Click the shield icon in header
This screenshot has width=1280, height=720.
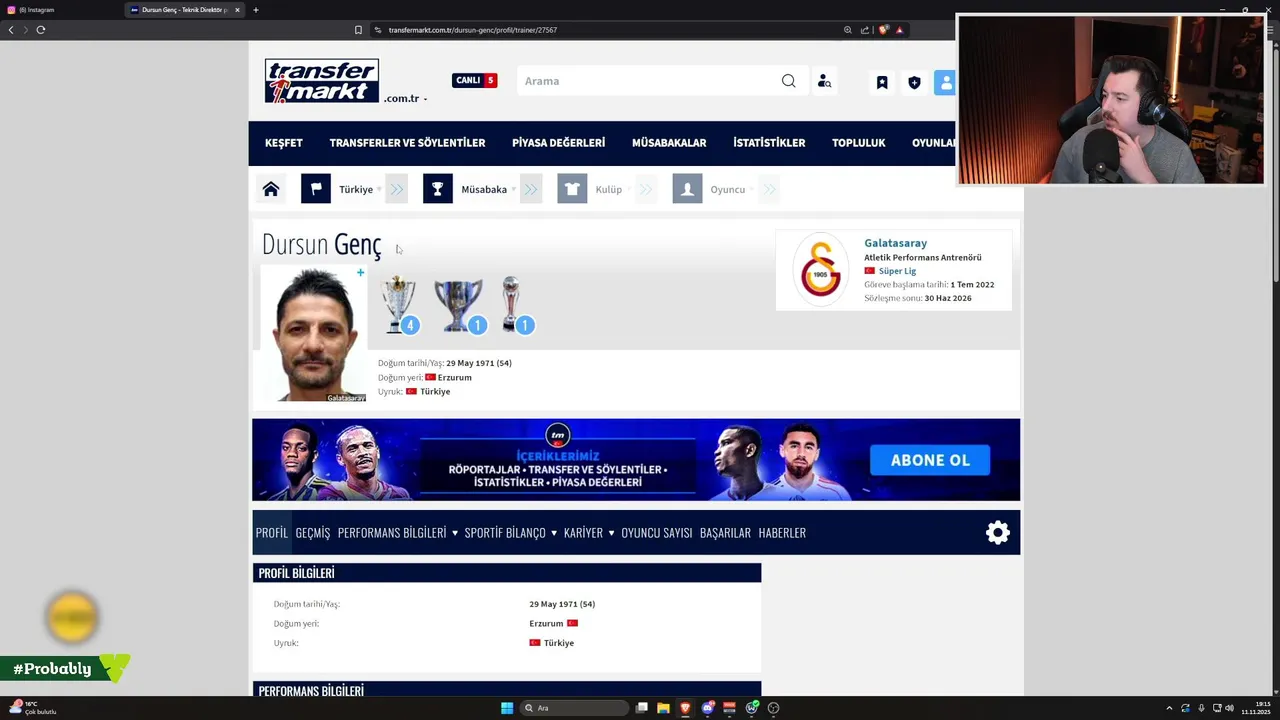[x=914, y=82]
